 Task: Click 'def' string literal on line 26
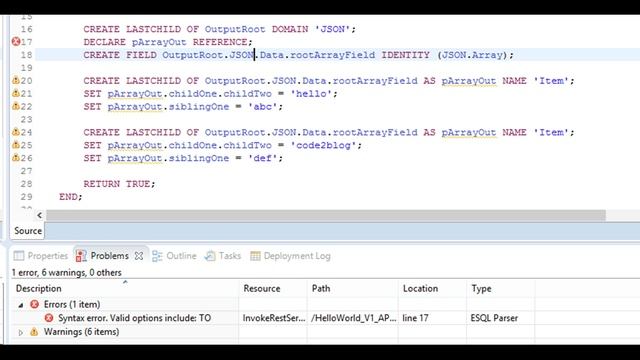(x=262, y=158)
